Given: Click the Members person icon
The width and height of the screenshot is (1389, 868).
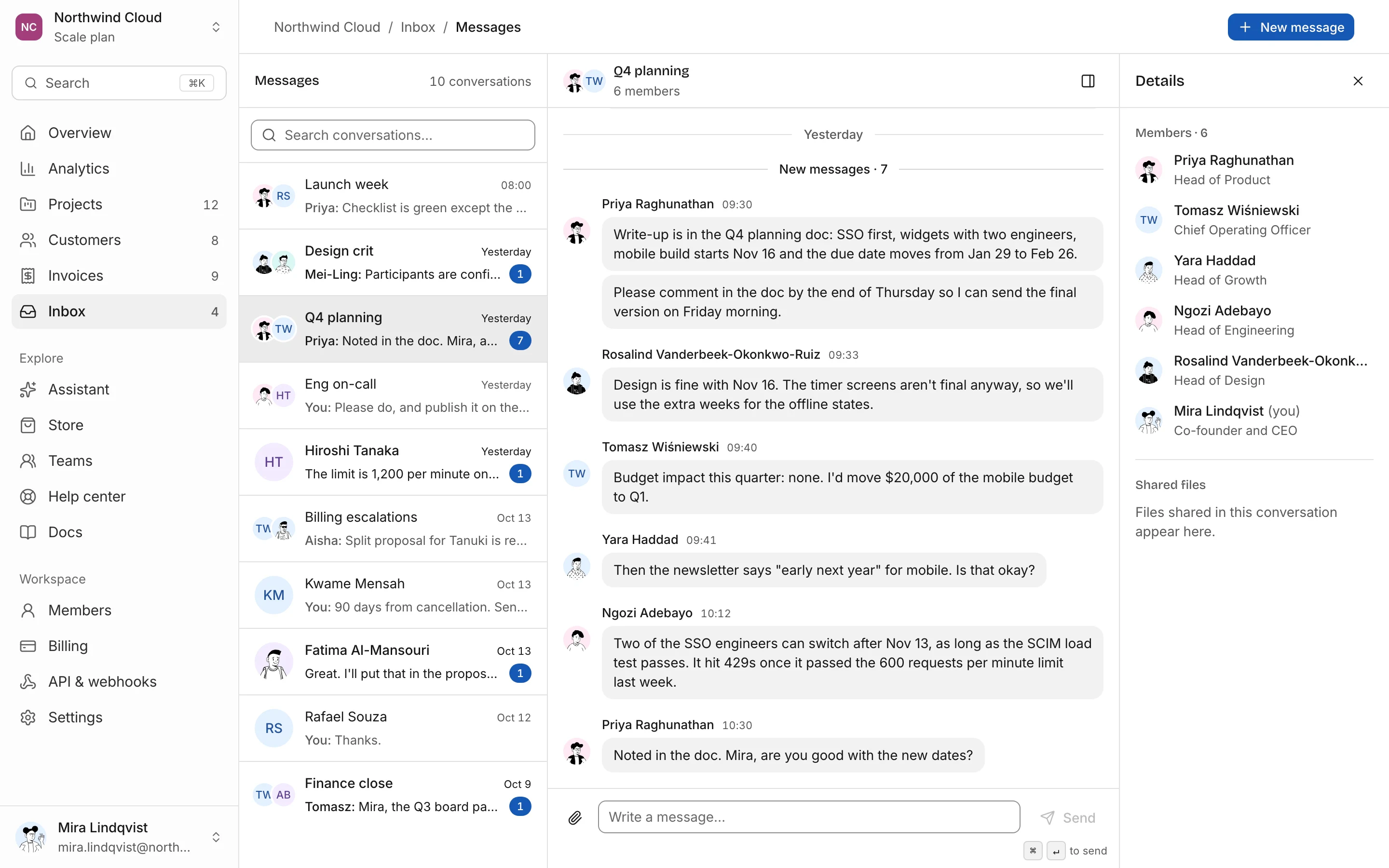Looking at the screenshot, I should click(x=27, y=610).
